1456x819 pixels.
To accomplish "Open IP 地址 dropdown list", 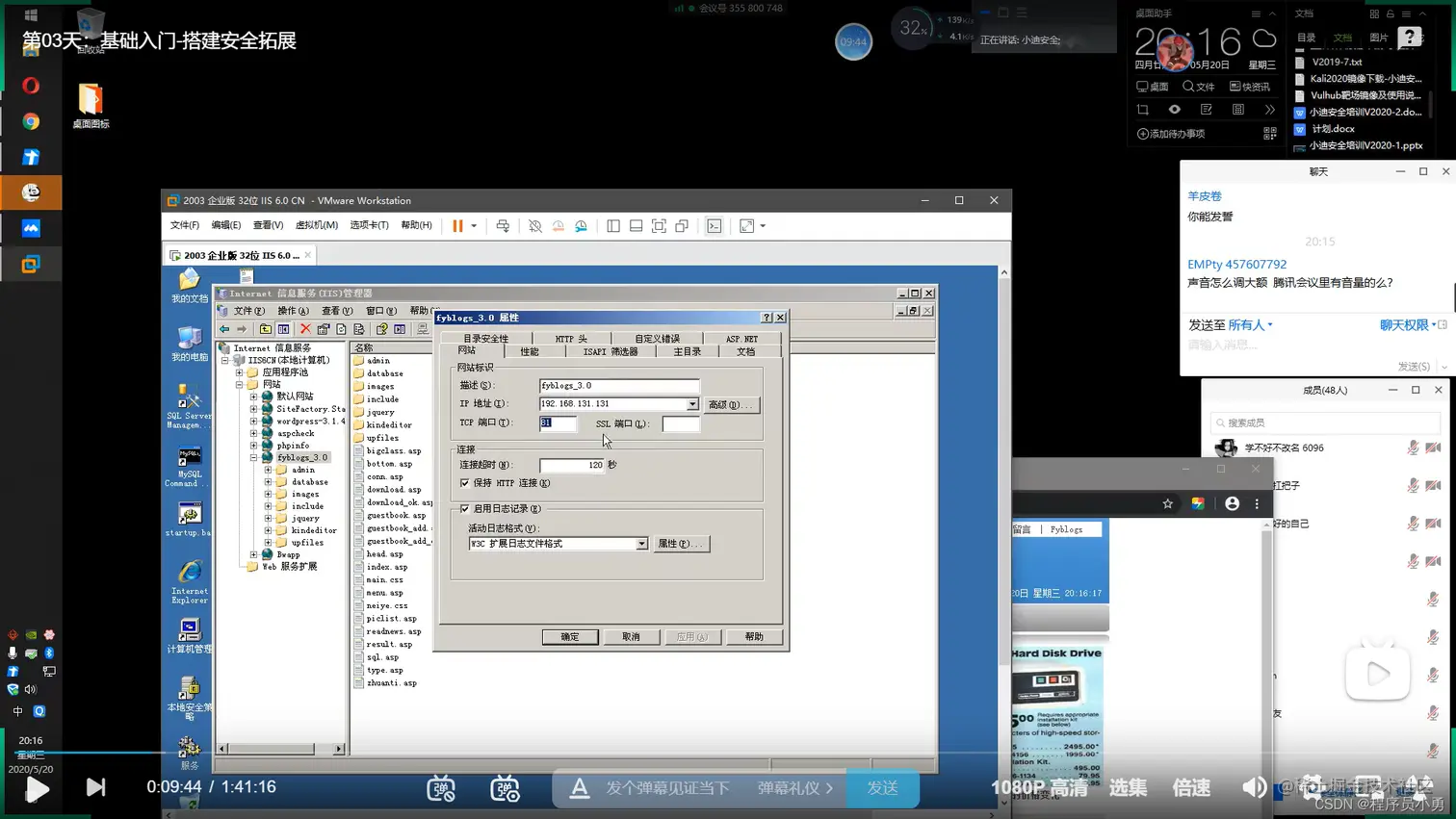I will (692, 404).
